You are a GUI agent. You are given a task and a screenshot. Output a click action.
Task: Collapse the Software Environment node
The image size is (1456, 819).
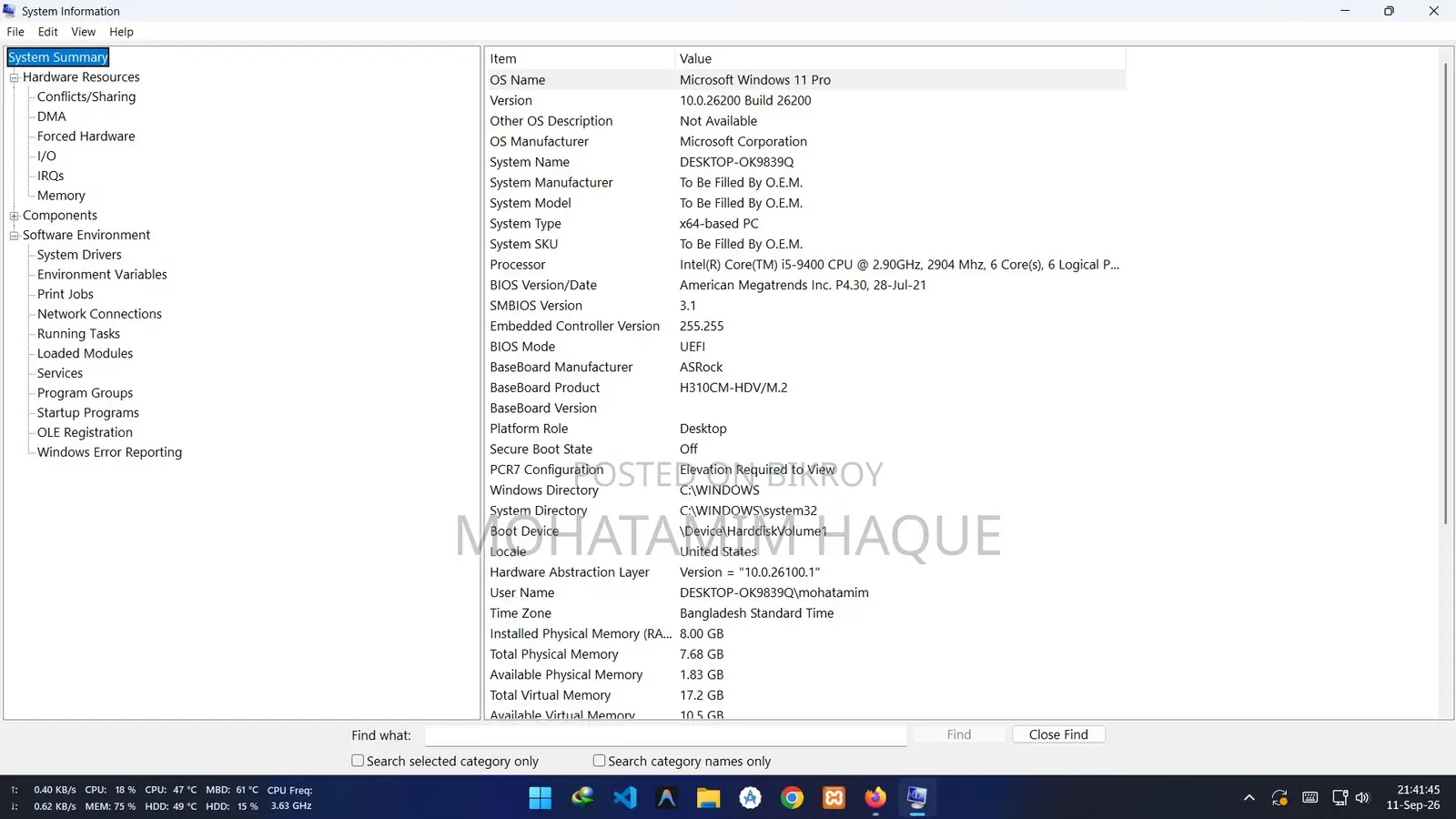(15, 236)
